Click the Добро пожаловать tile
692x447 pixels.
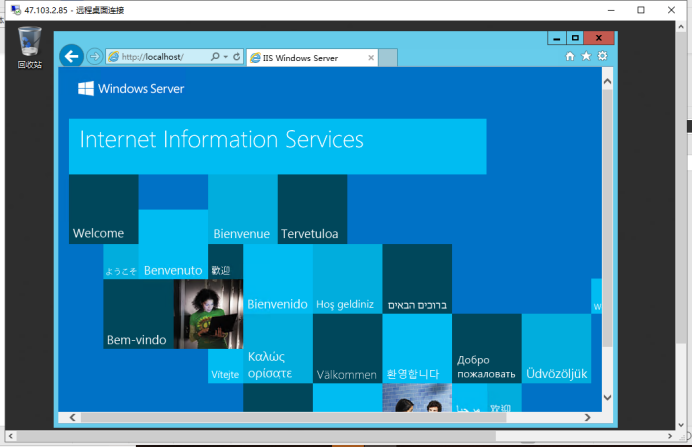487,349
